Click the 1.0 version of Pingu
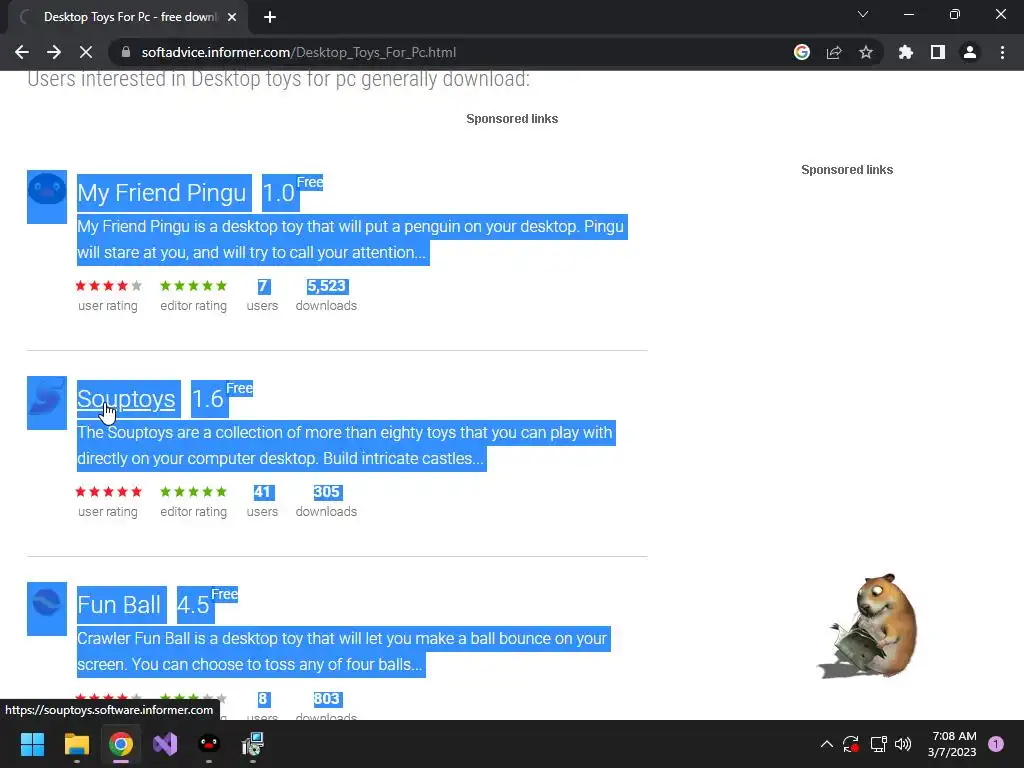The image size is (1024, 768). (279, 193)
